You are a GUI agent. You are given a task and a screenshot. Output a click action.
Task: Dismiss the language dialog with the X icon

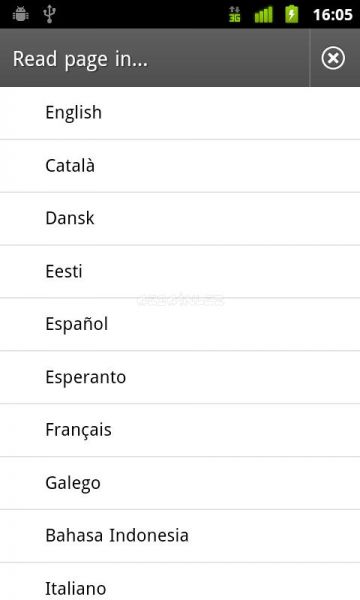(333, 58)
